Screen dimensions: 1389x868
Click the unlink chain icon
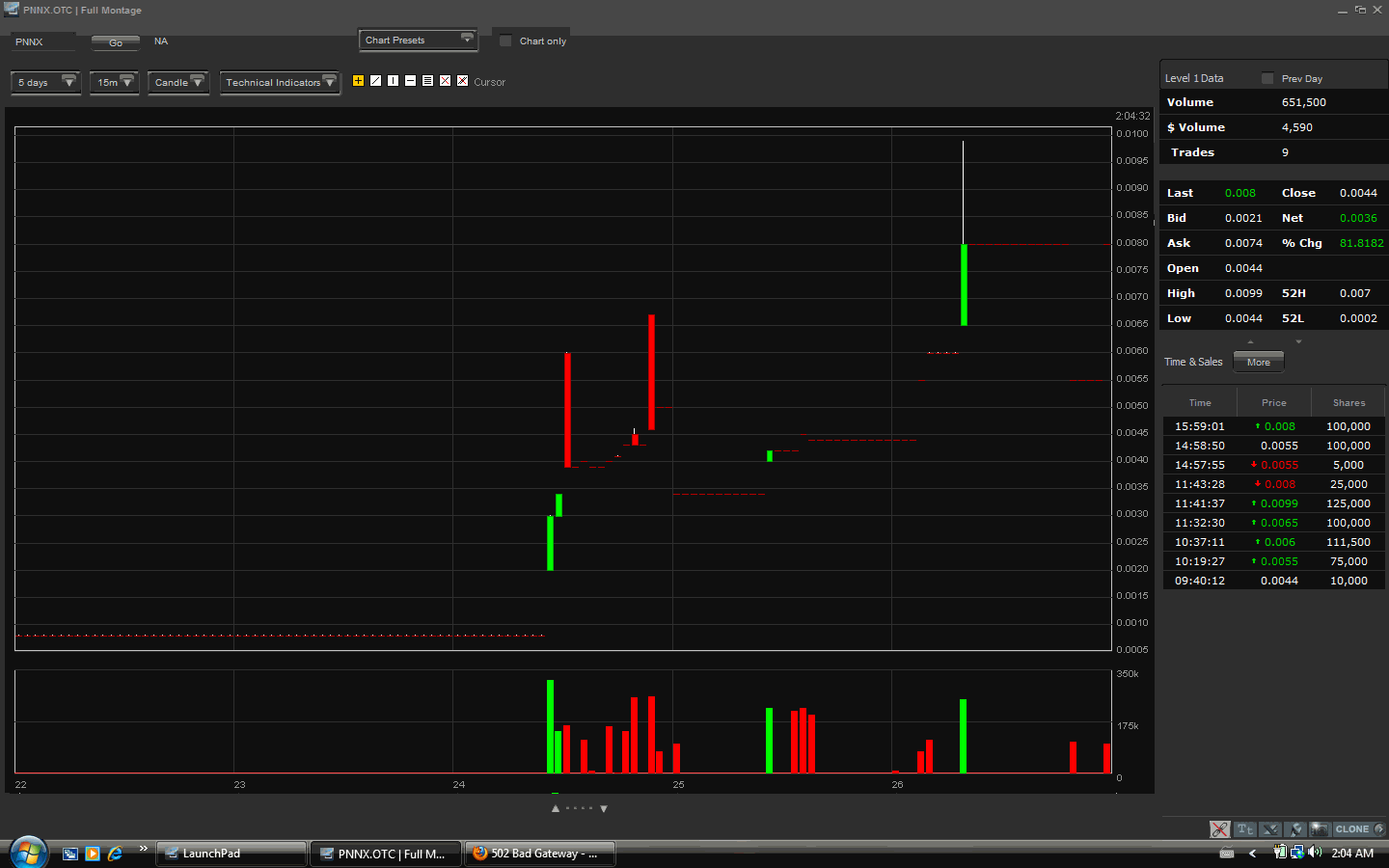click(1220, 829)
